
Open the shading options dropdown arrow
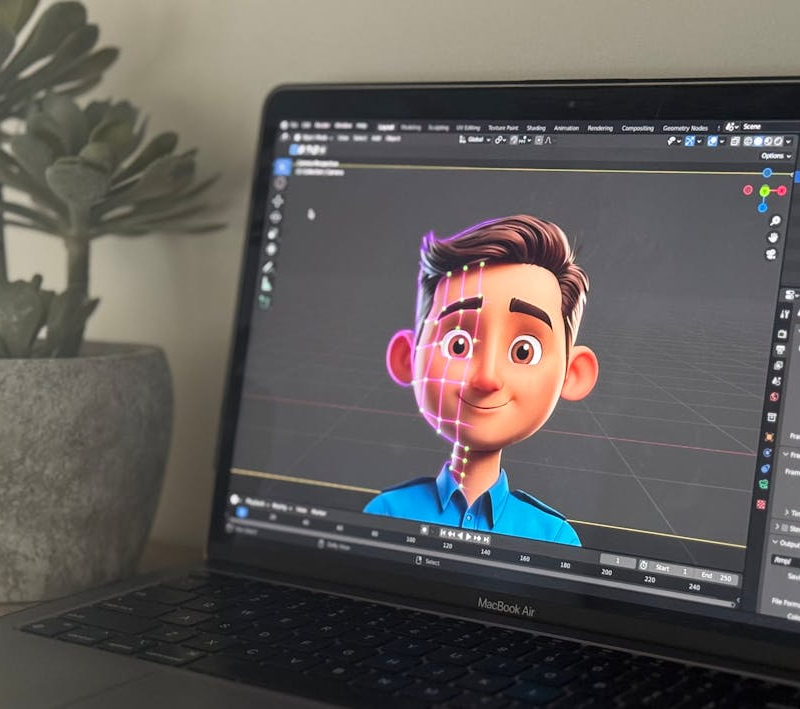click(789, 142)
